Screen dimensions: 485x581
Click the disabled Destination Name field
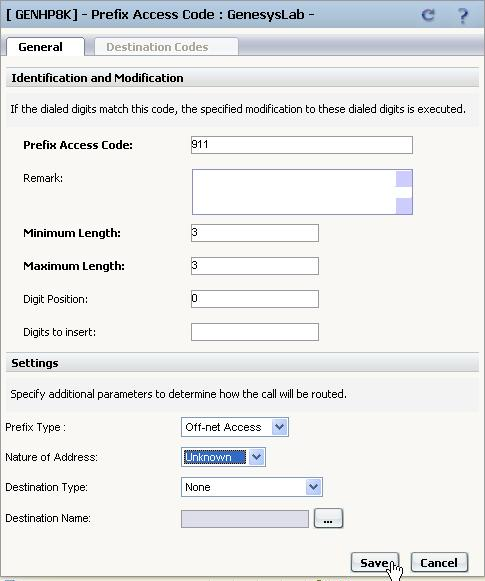[245, 519]
